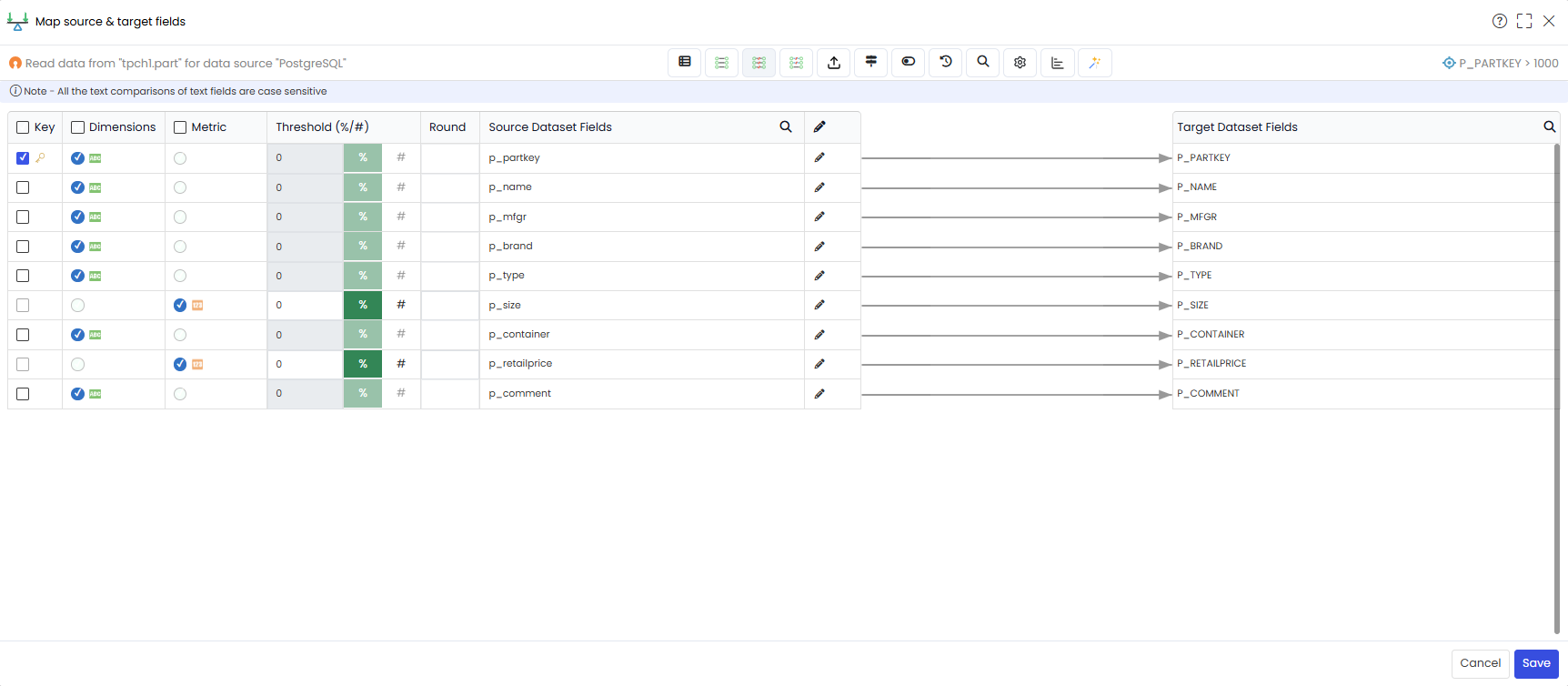Click the mapped fields green lines icon

coord(721,63)
